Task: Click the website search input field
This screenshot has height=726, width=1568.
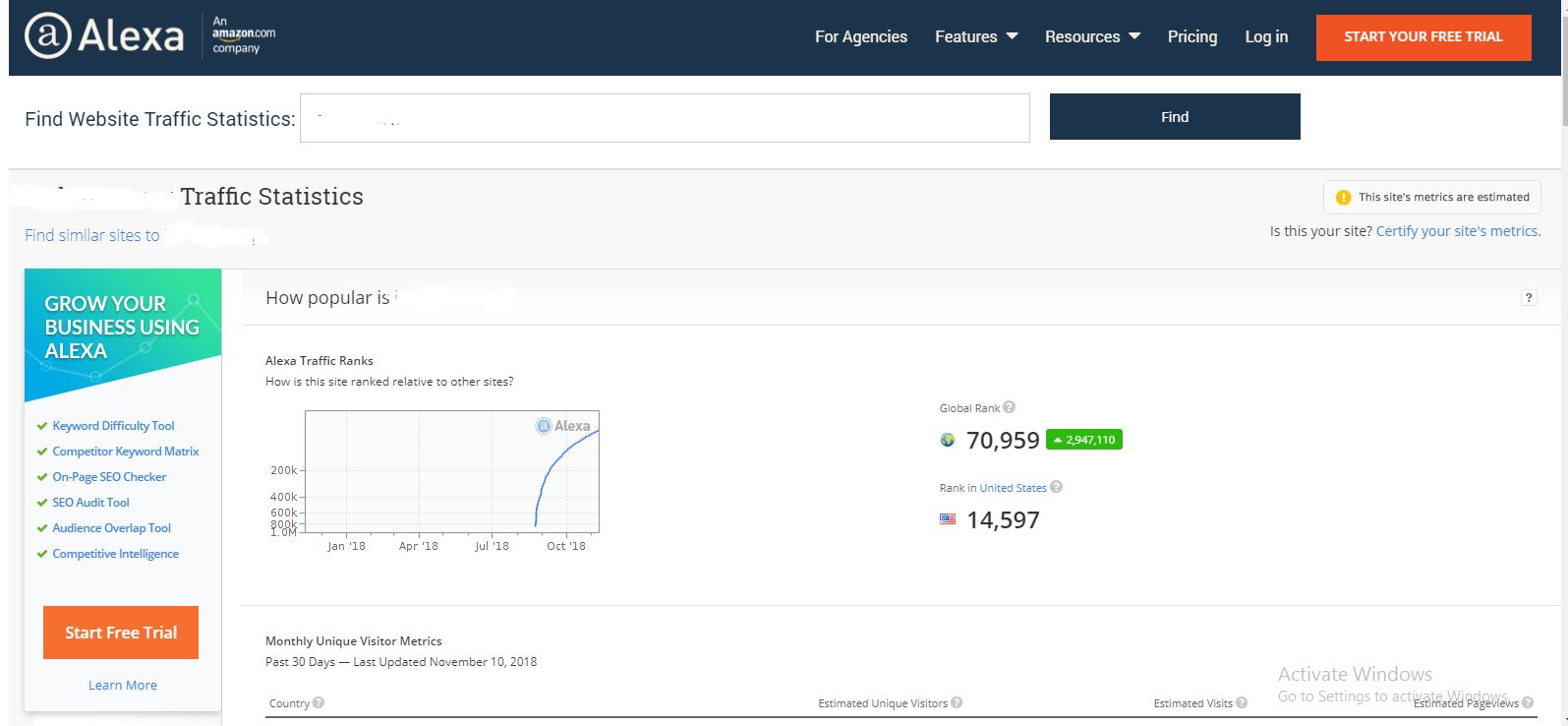Action: (665, 118)
